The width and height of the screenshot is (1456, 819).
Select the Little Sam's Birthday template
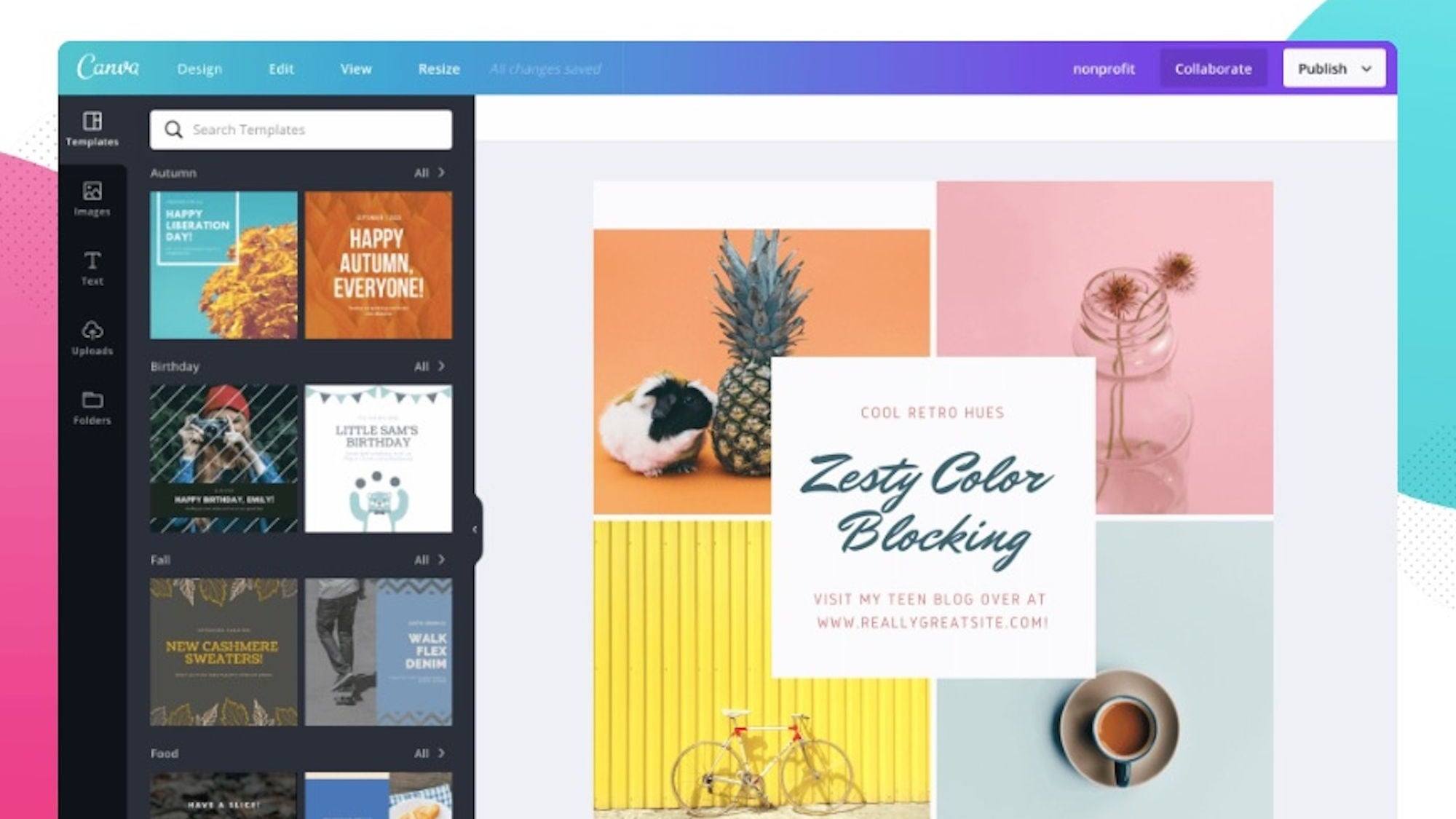pyautogui.click(x=378, y=457)
